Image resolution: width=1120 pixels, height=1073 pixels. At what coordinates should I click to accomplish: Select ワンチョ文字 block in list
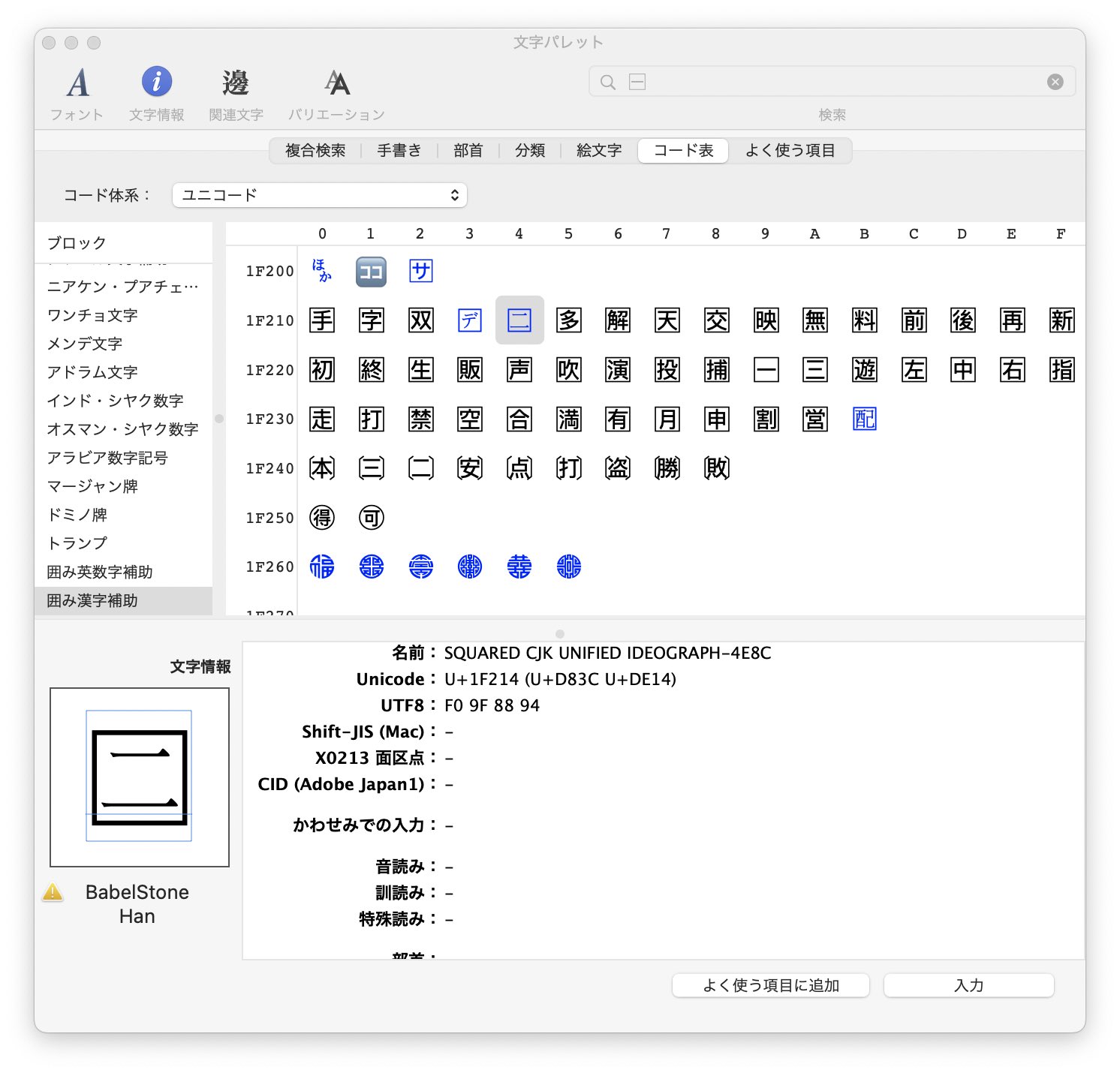click(x=124, y=315)
